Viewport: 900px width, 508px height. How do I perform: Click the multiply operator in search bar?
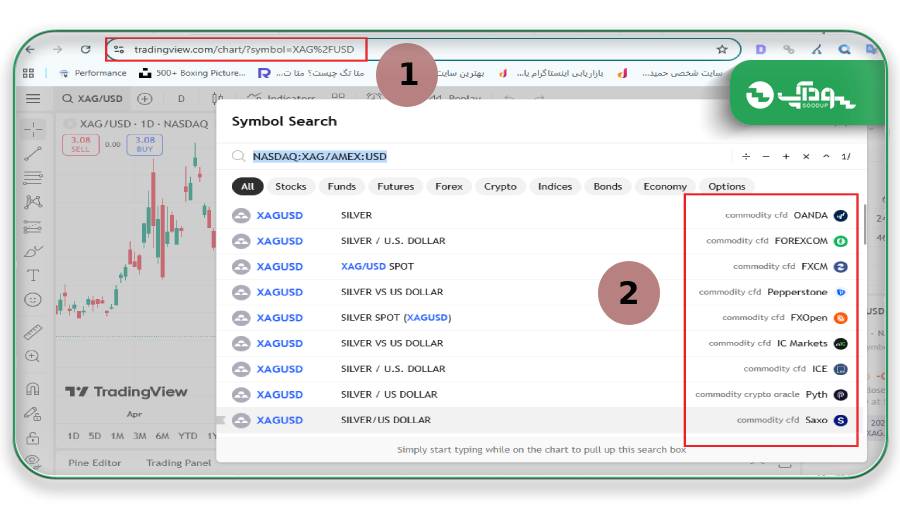(x=806, y=156)
